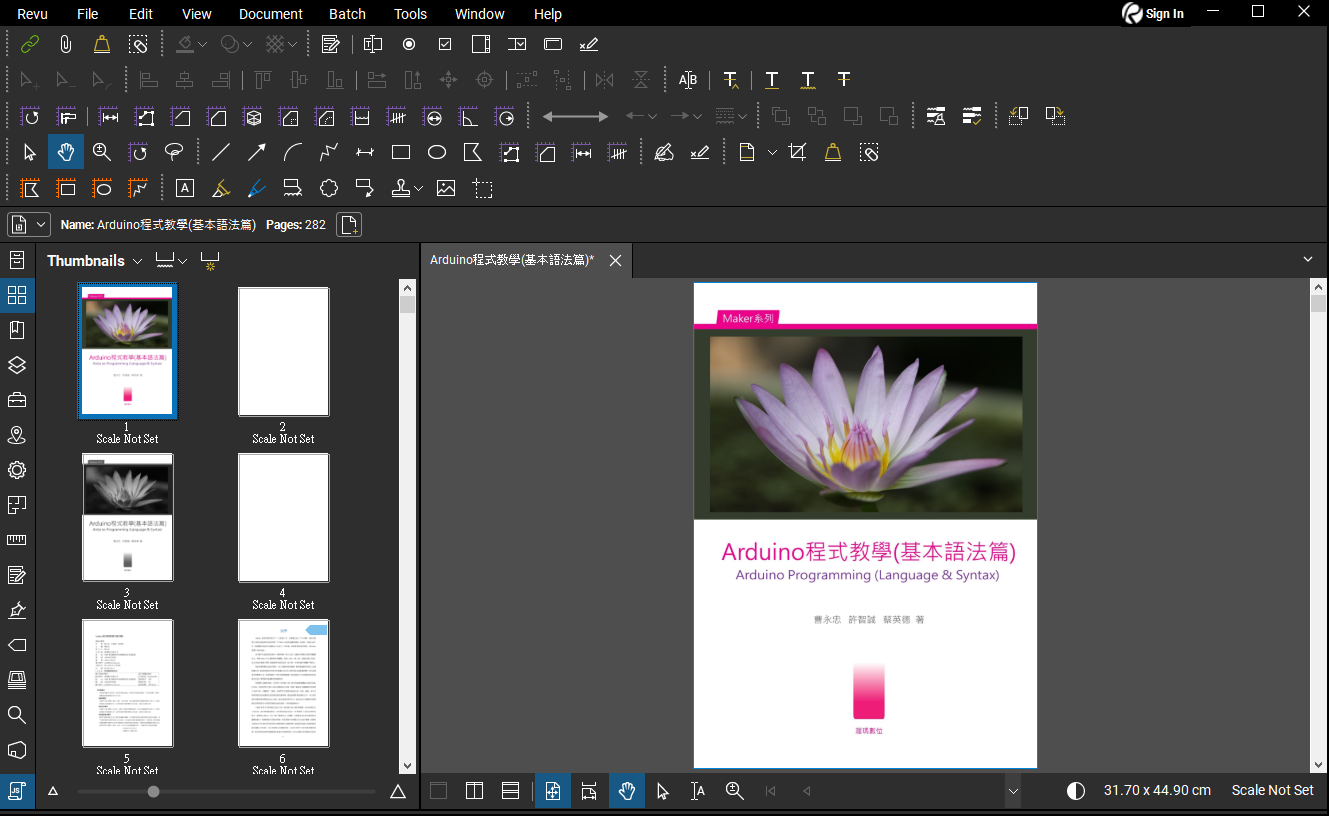The height and width of the screenshot is (816, 1329).
Task: Click the Arrow markup tool
Action: click(257, 152)
